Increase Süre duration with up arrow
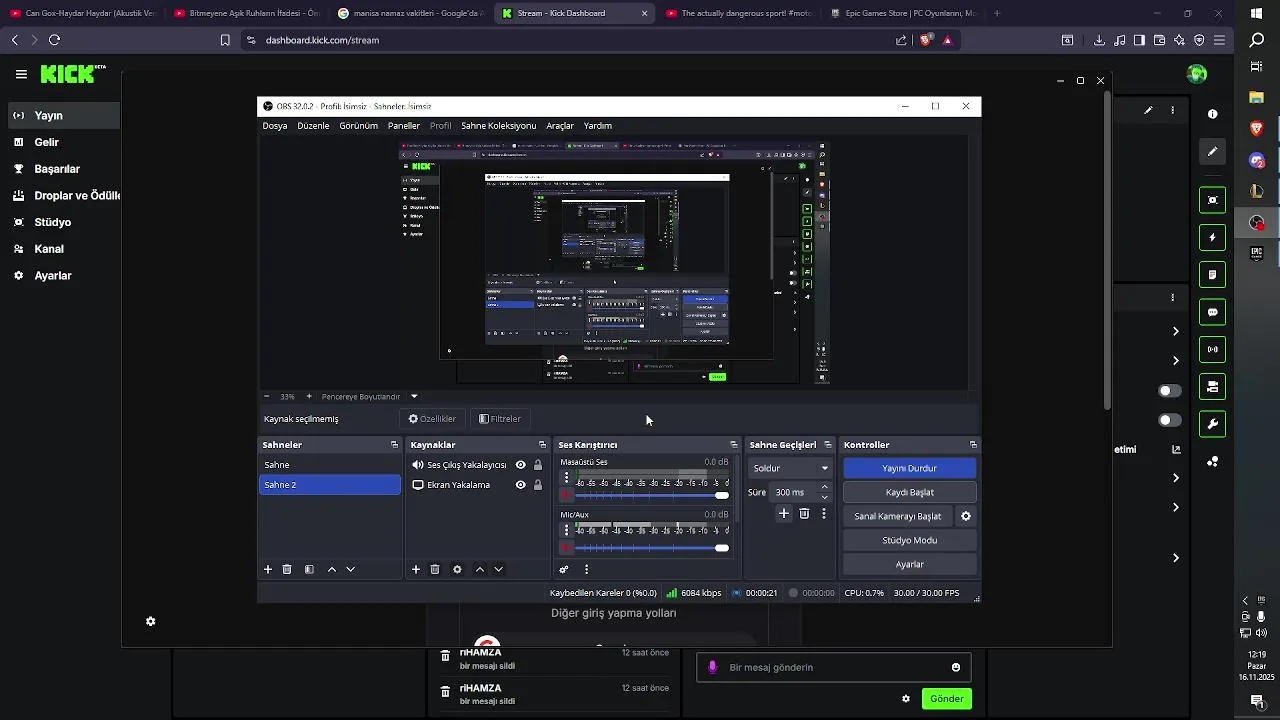1280x720 pixels. point(824,488)
